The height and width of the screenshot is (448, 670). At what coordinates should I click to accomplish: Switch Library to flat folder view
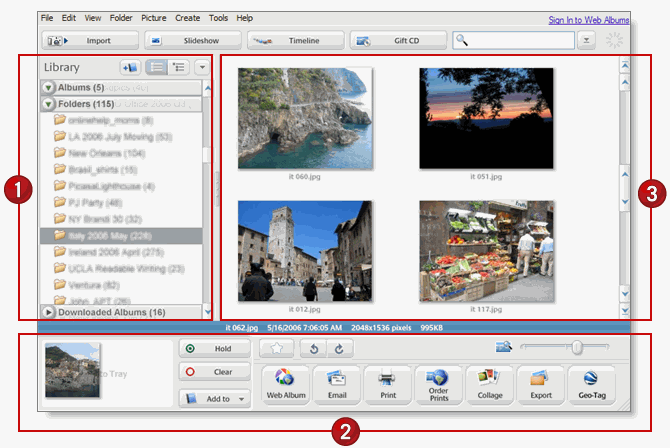[156, 67]
